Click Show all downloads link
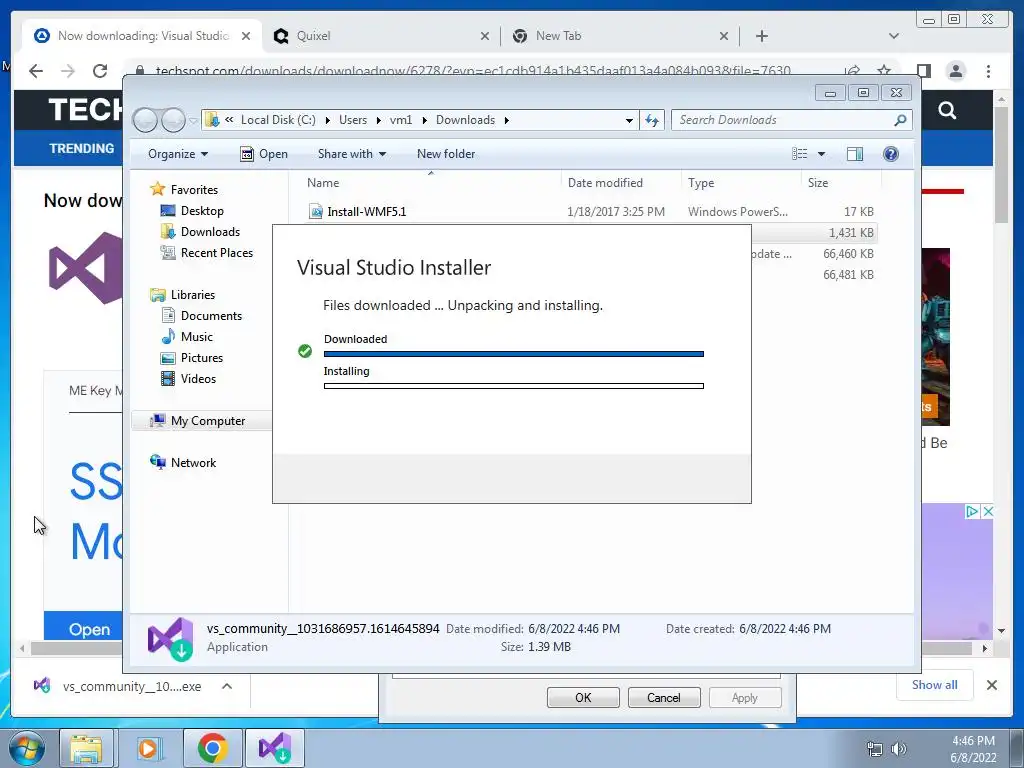Screen dimensions: 1024x768 (935, 685)
